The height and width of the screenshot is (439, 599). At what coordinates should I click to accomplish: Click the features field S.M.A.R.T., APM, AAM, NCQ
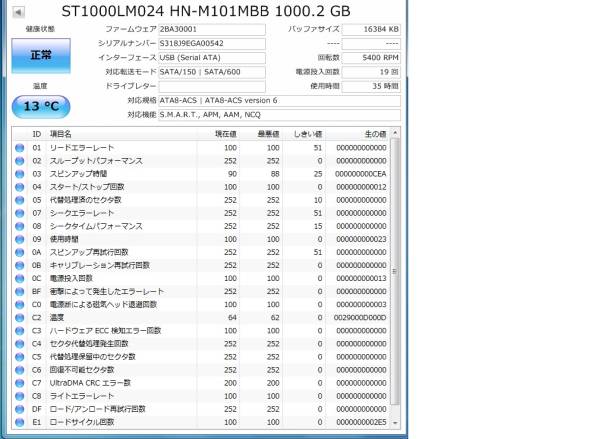[279, 115]
